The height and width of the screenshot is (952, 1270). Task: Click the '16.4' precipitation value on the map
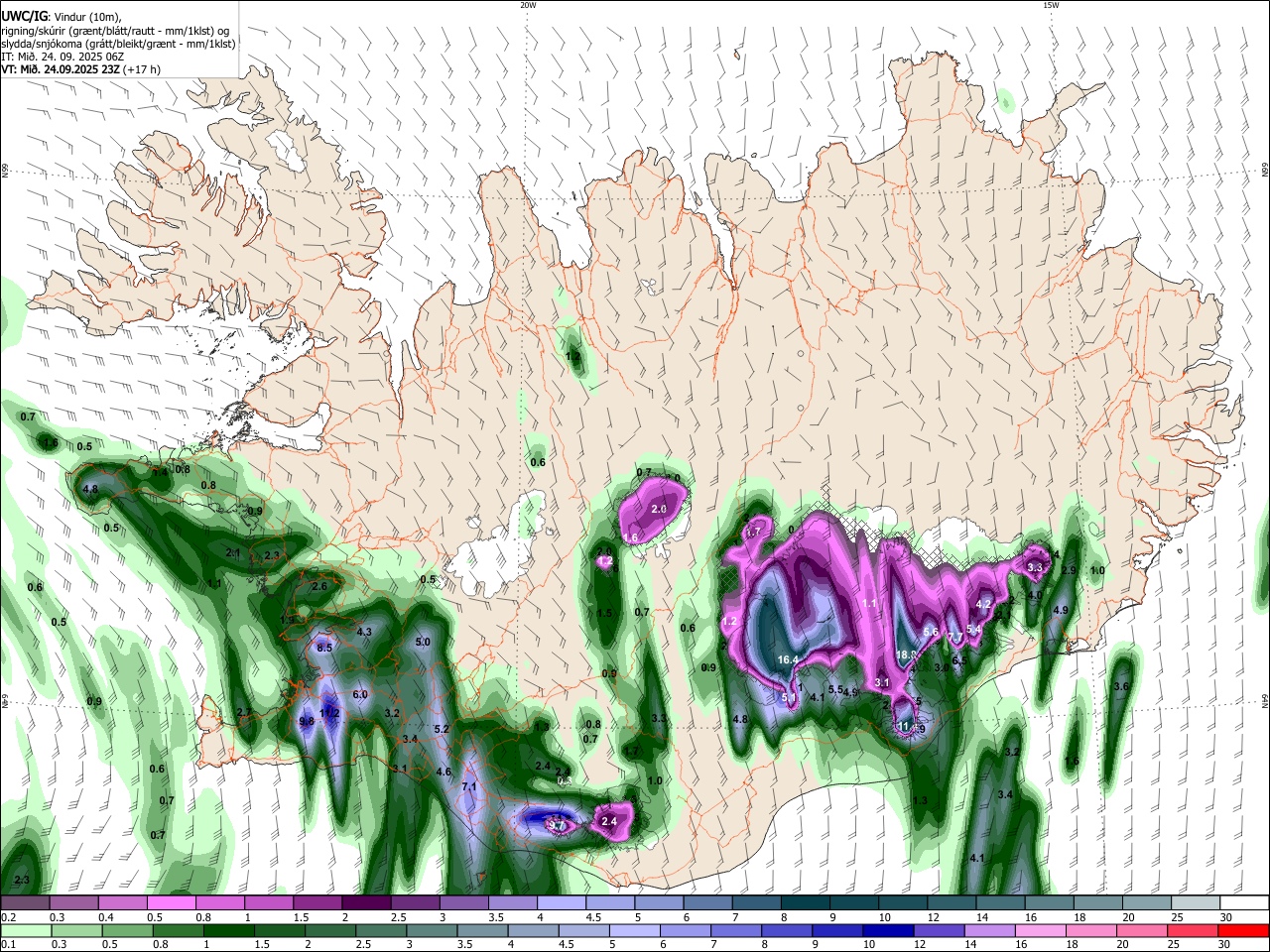click(x=789, y=659)
